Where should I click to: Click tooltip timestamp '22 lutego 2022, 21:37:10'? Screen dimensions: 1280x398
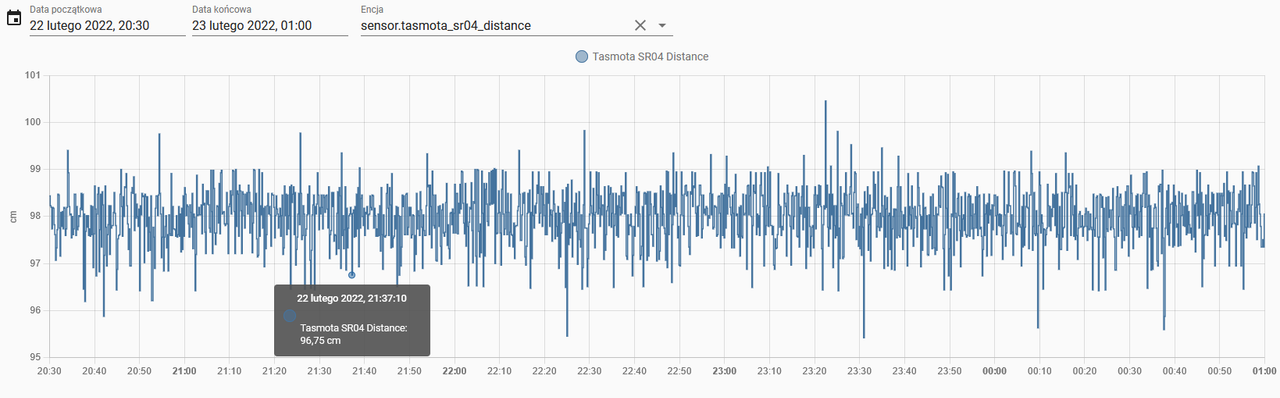[x=351, y=298]
